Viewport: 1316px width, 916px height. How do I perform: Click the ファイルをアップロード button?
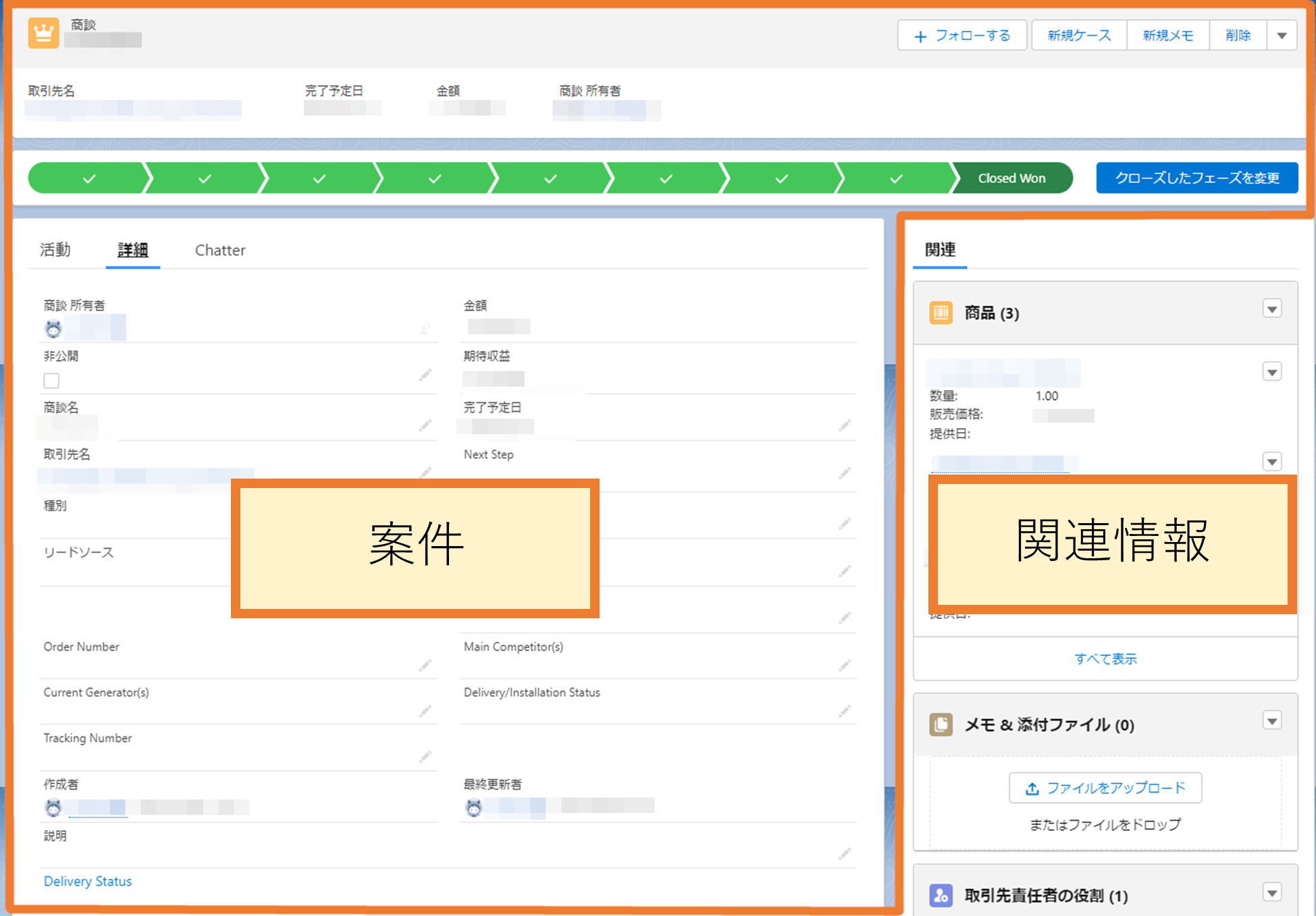coord(1105,787)
